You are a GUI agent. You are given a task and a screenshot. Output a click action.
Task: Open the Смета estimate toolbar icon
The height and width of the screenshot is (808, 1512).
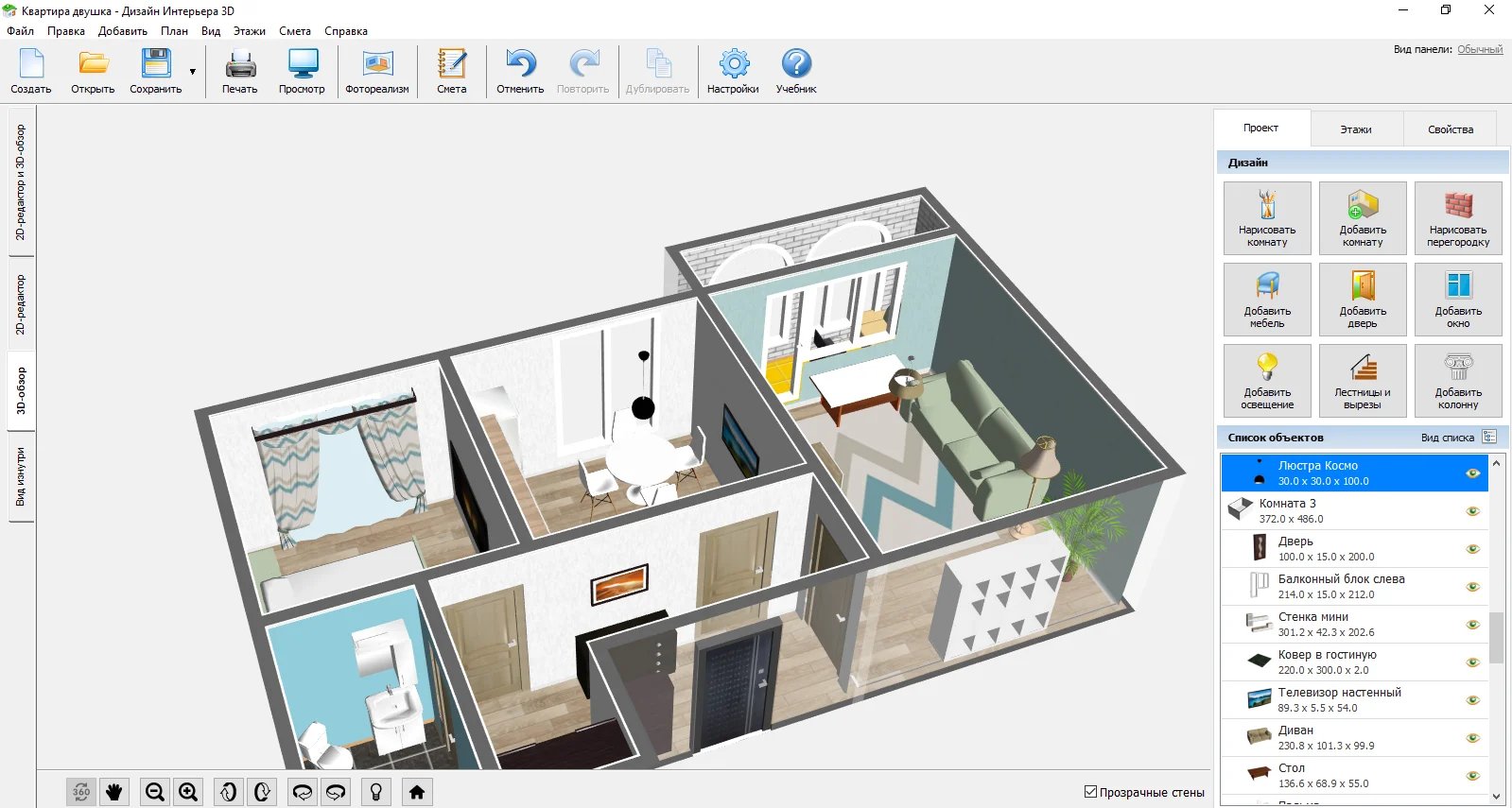coord(452,71)
